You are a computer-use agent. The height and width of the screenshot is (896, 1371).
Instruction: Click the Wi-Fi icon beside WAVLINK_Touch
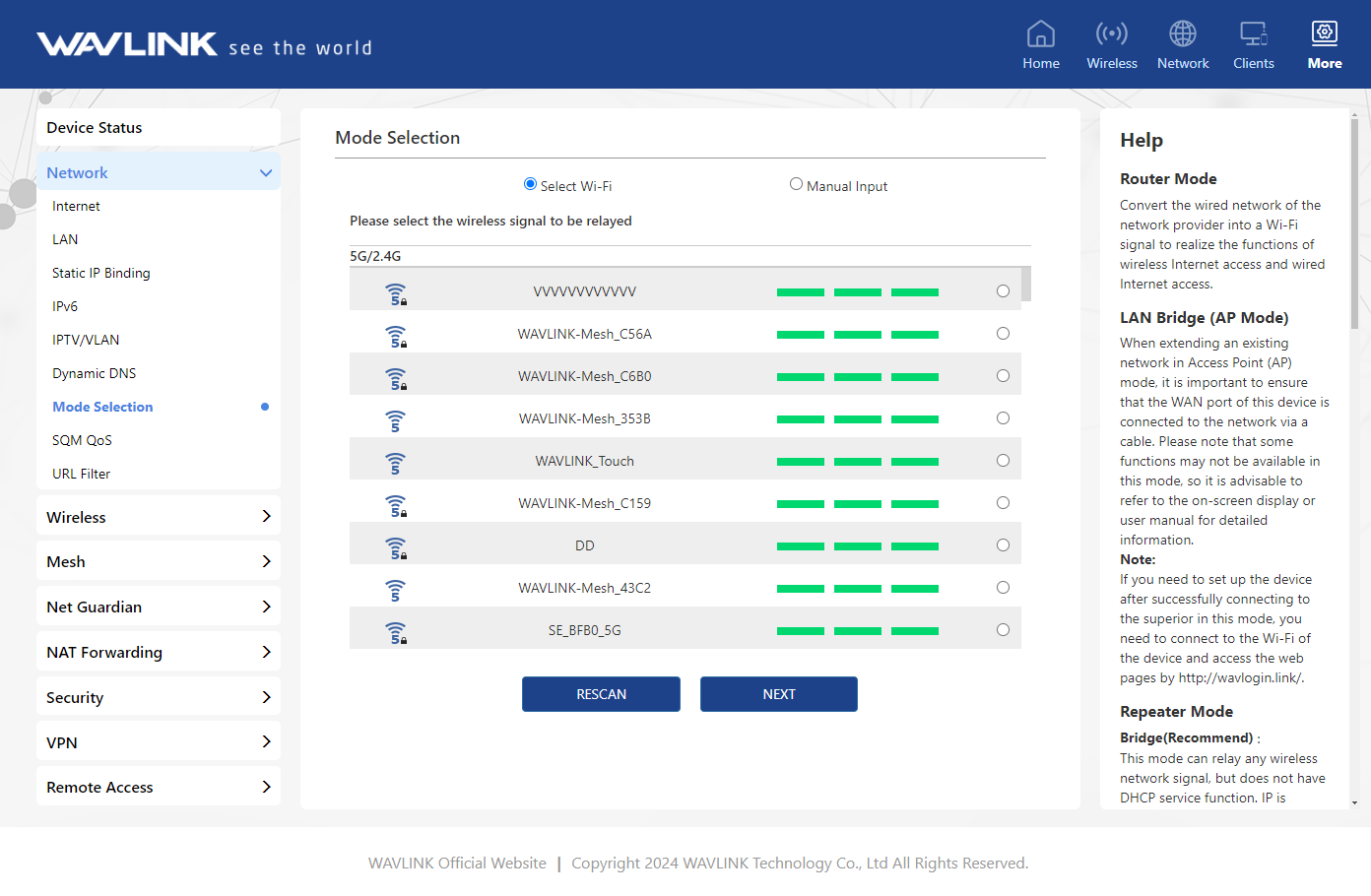point(395,462)
